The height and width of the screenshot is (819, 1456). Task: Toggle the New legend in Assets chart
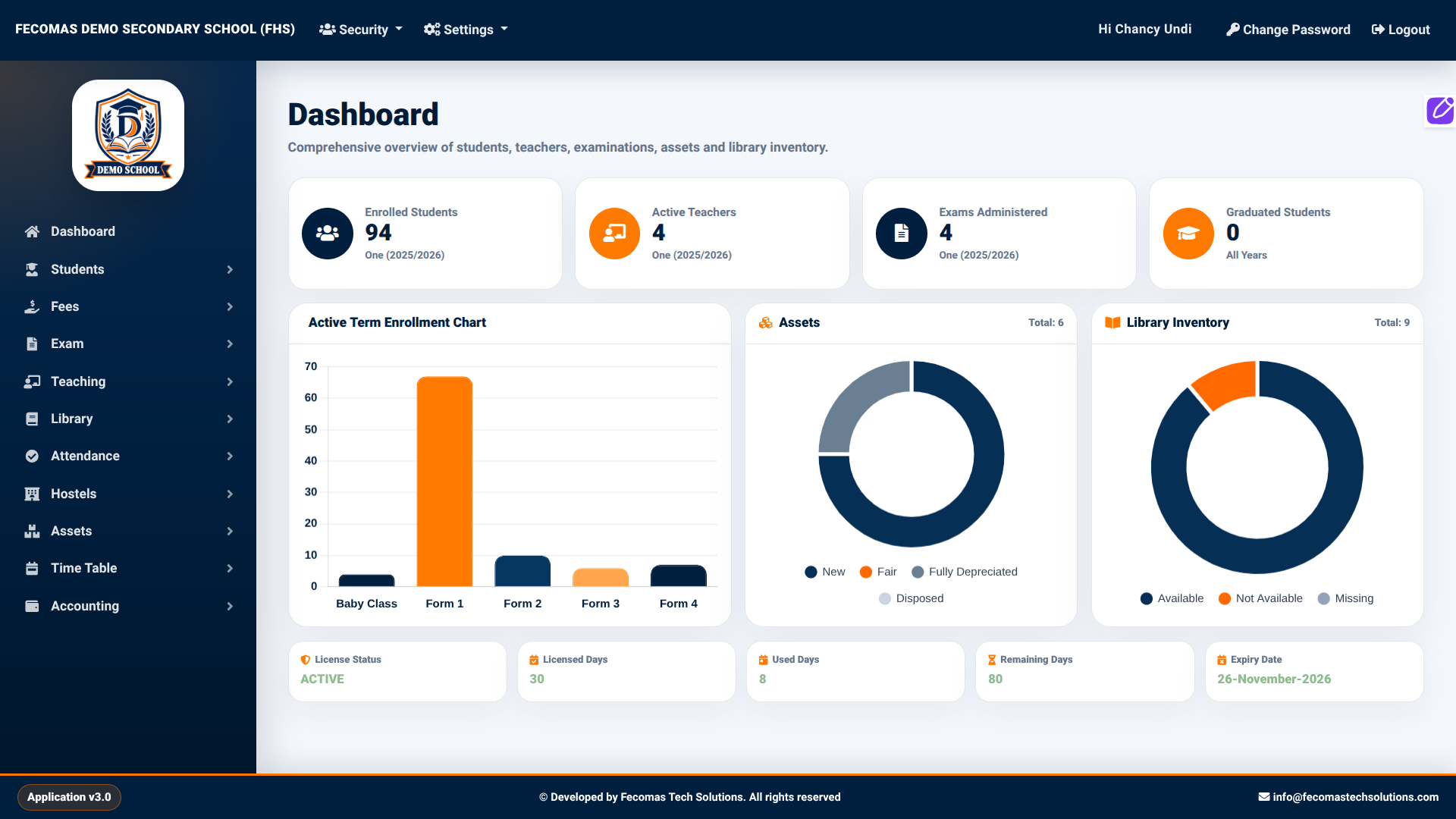825,572
